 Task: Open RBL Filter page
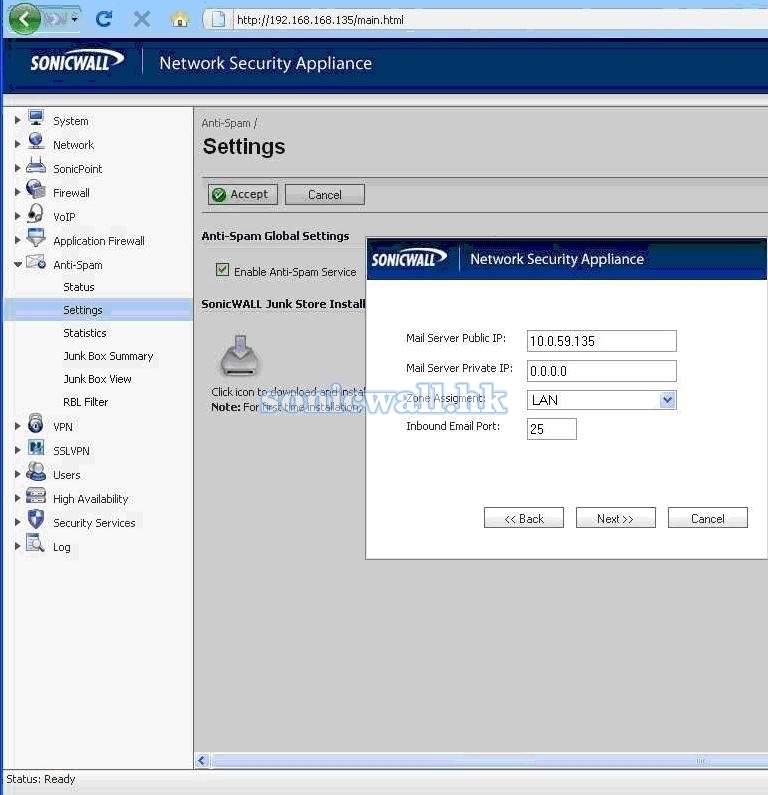(x=86, y=402)
